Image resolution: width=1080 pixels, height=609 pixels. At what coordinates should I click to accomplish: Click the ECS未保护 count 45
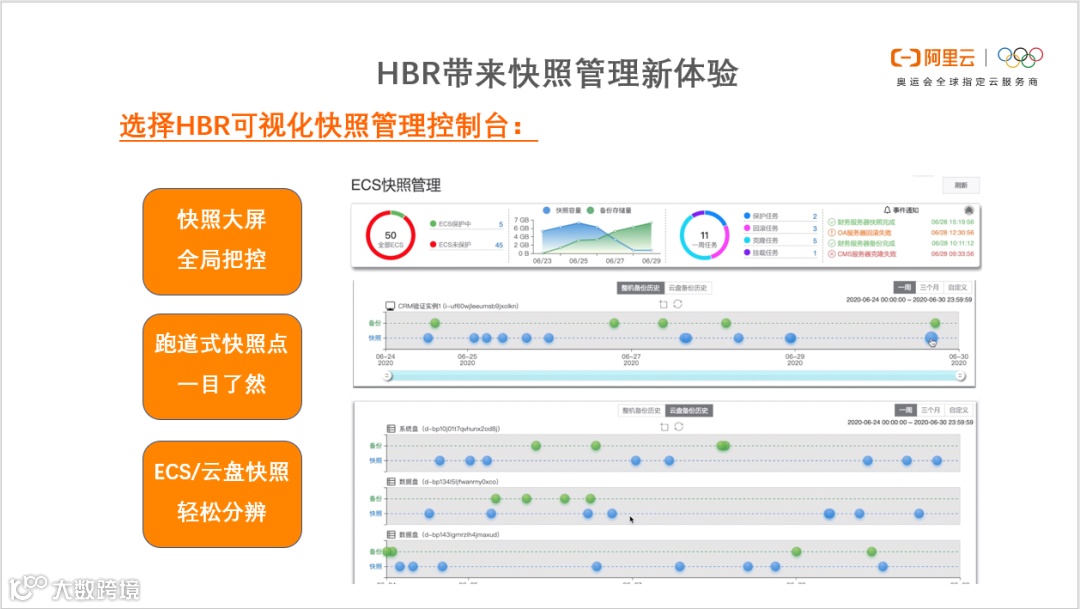tap(499, 245)
